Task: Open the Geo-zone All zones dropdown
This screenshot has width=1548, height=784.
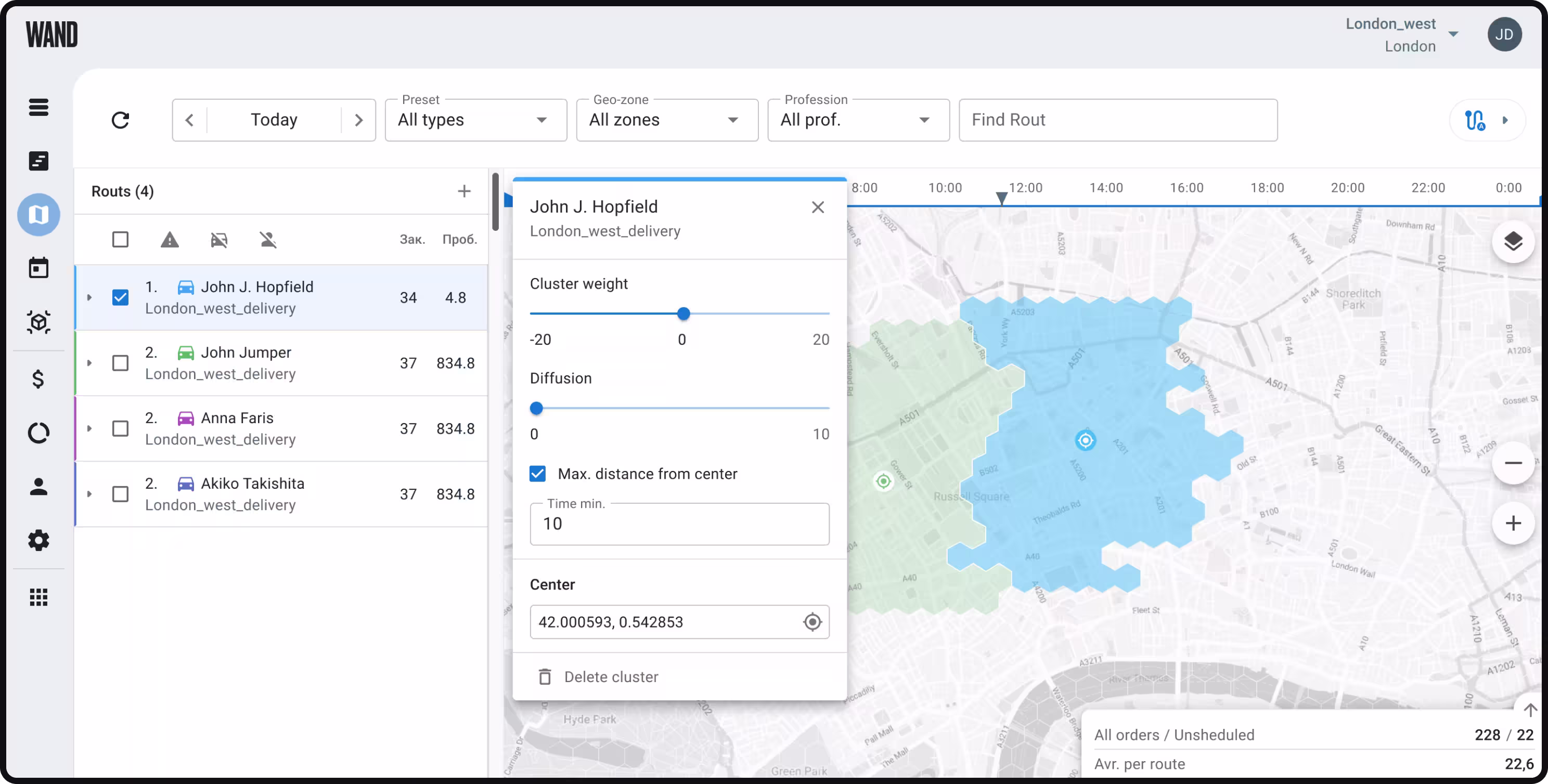Action: tap(666, 120)
